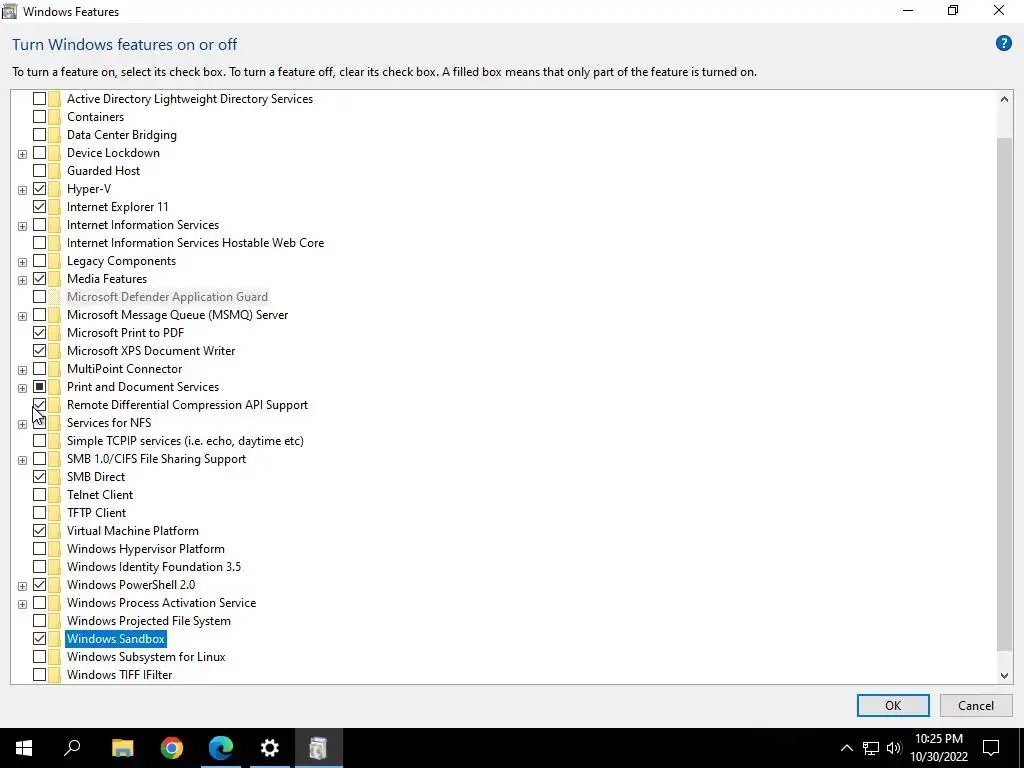The image size is (1024, 768).
Task: Enable Telnet Client checkbox
Action: (x=39, y=495)
